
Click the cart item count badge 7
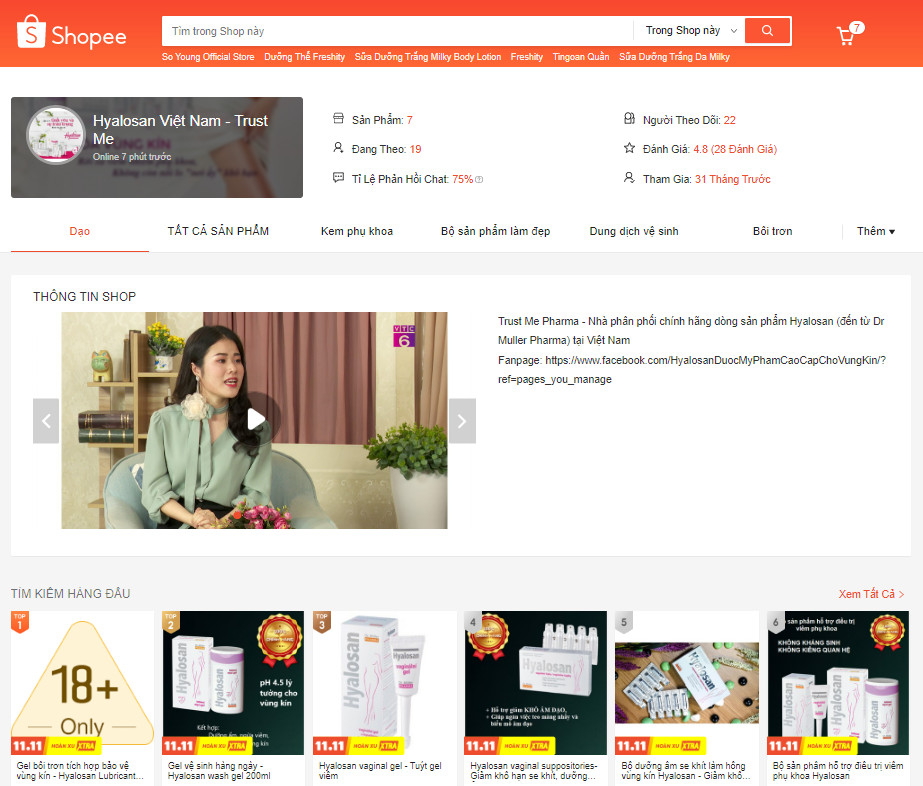[858, 27]
